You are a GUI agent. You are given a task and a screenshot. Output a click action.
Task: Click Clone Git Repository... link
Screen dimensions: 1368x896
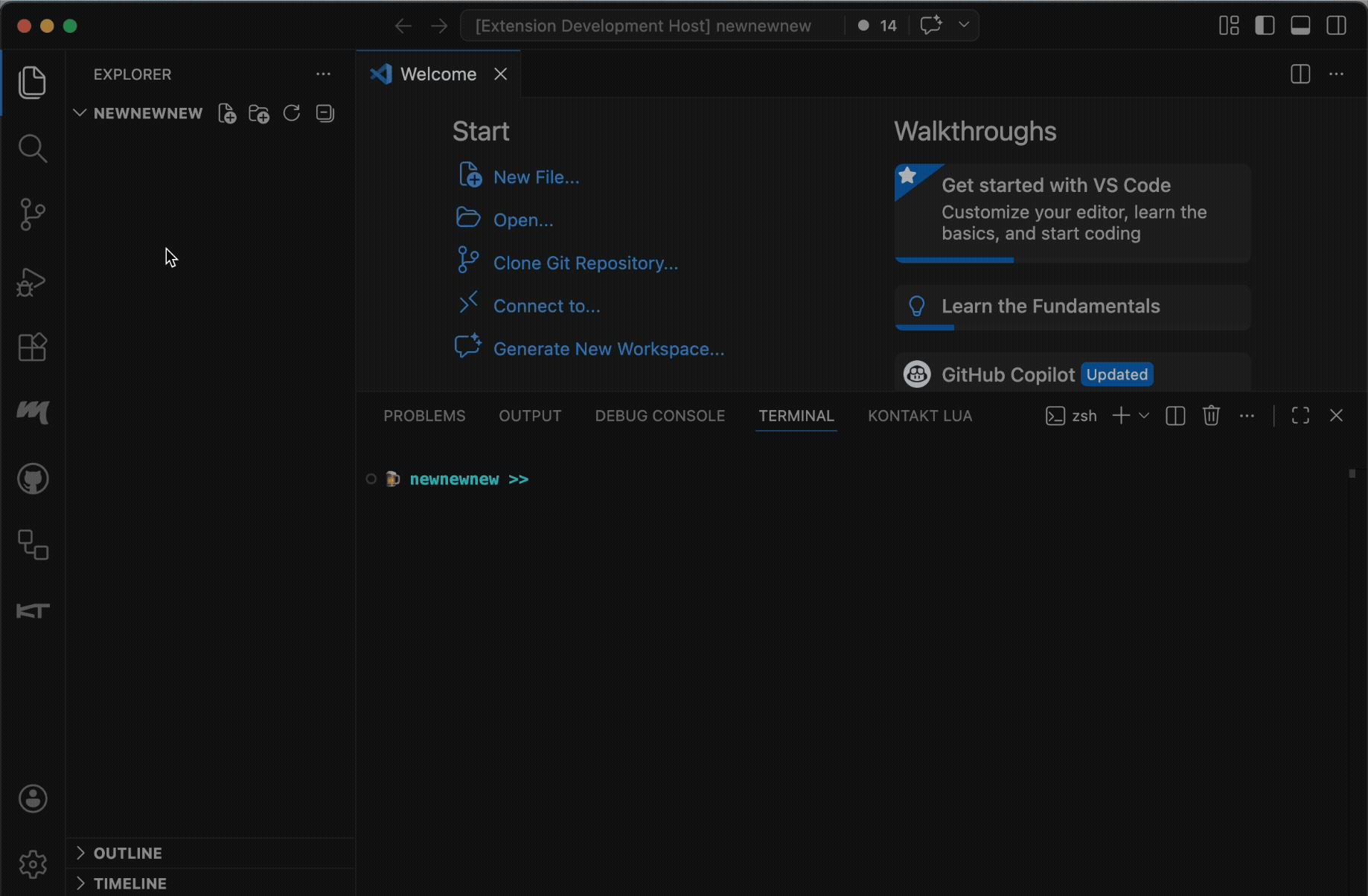pos(586,263)
